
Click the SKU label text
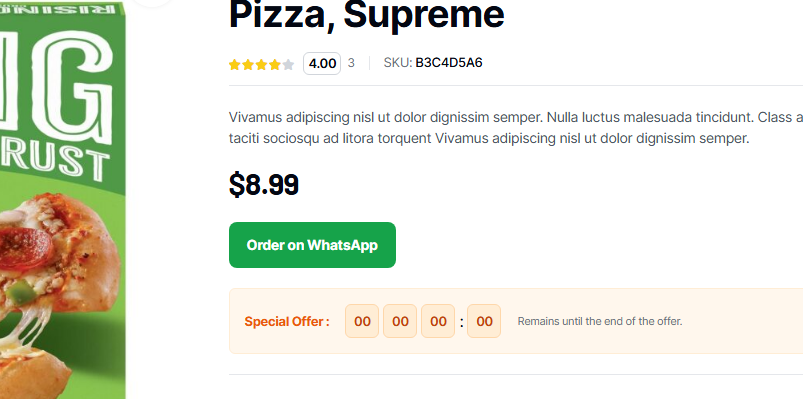(x=397, y=63)
